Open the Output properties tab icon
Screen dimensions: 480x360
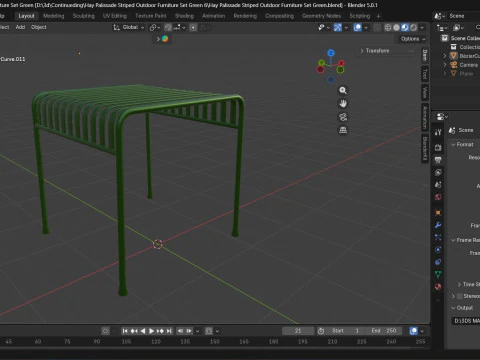point(438,160)
